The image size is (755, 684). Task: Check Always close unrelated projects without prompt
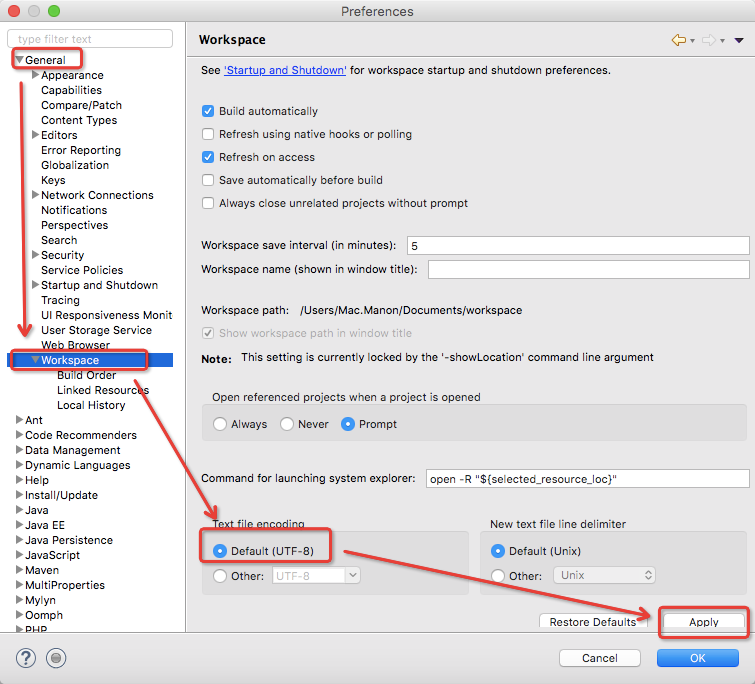(x=208, y=203)
